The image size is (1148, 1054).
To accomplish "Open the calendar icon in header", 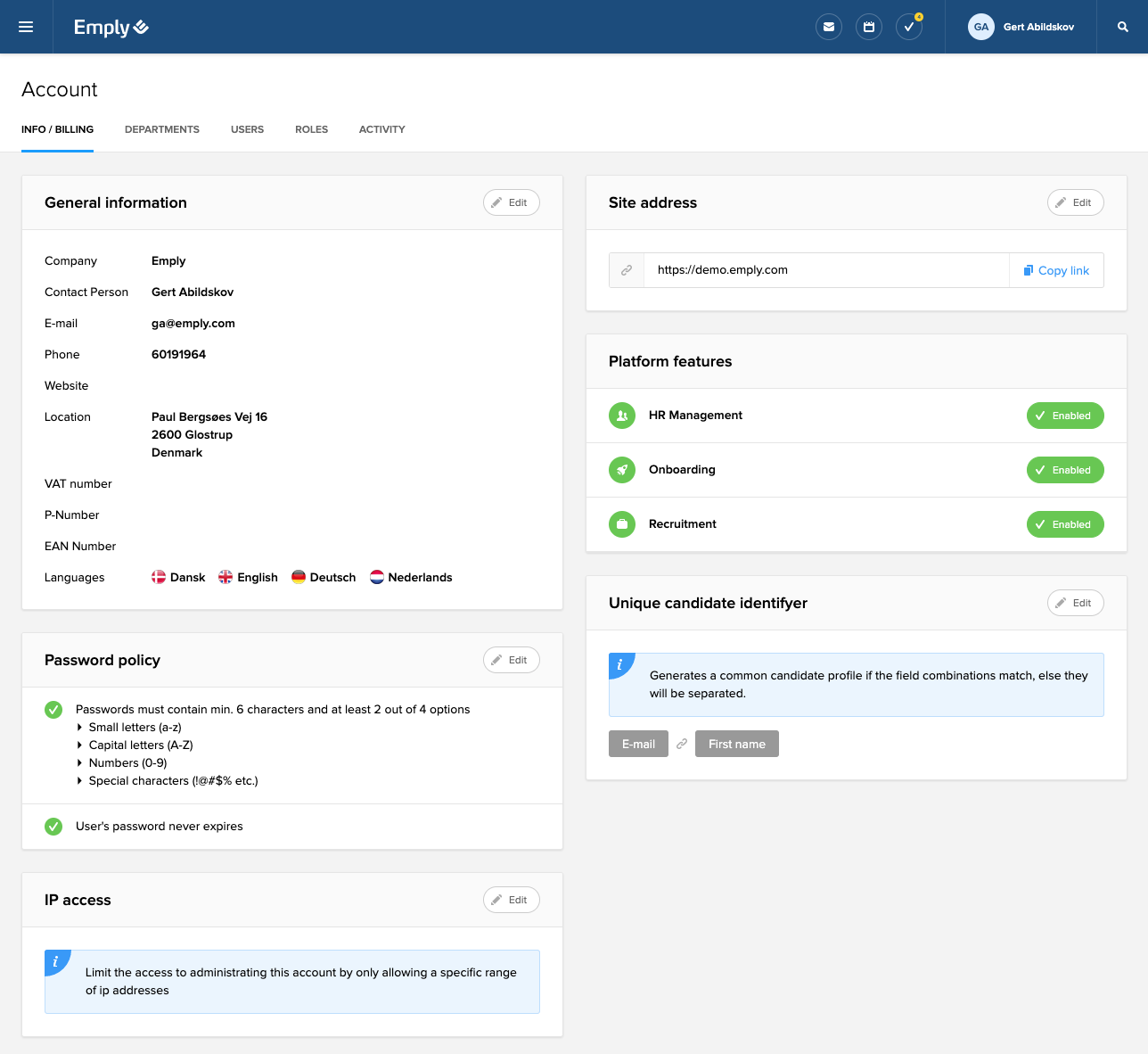I will tap(869, 27).
